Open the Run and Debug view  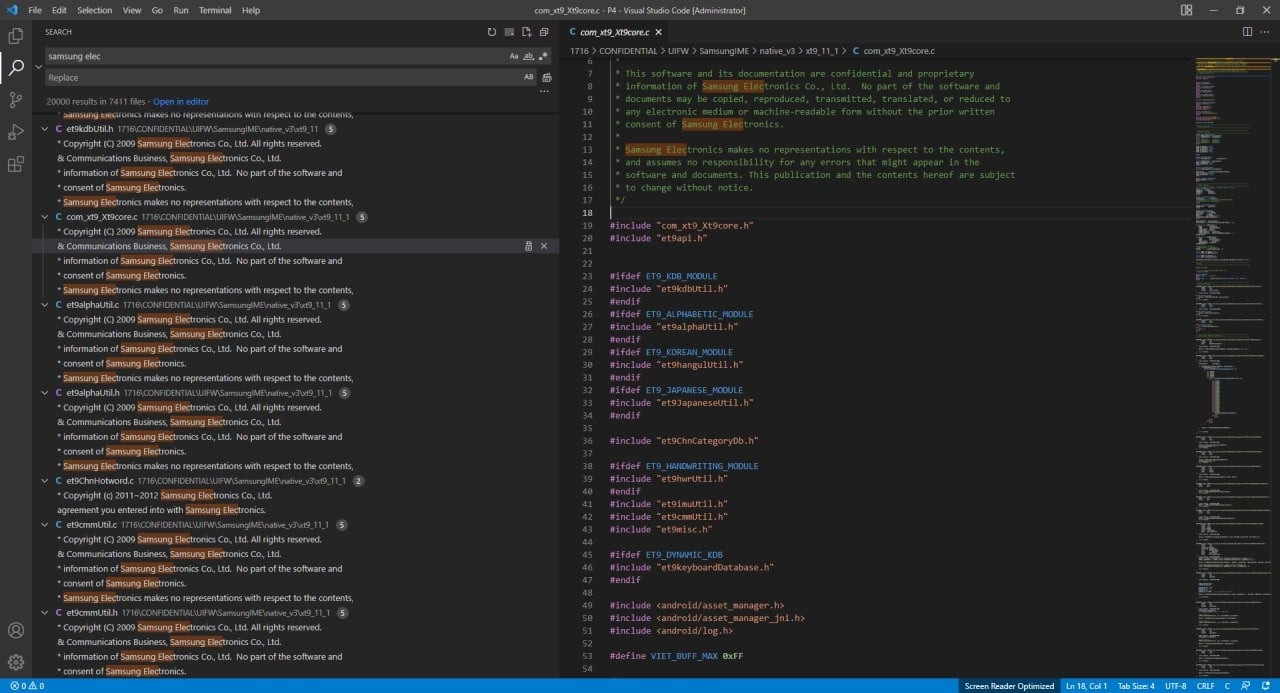coord(16,132)
